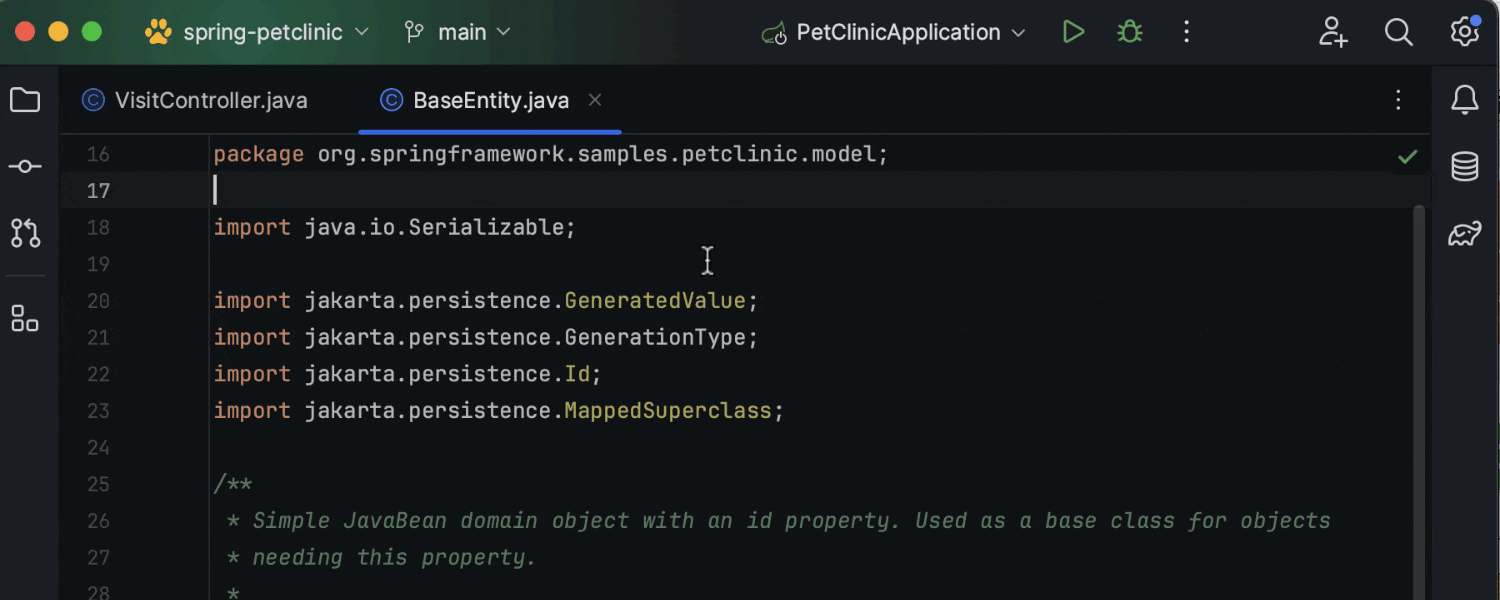The image size is (1500, 600).
Task: Open the editor tabs options menu
Action: [x=1397, y=100]
